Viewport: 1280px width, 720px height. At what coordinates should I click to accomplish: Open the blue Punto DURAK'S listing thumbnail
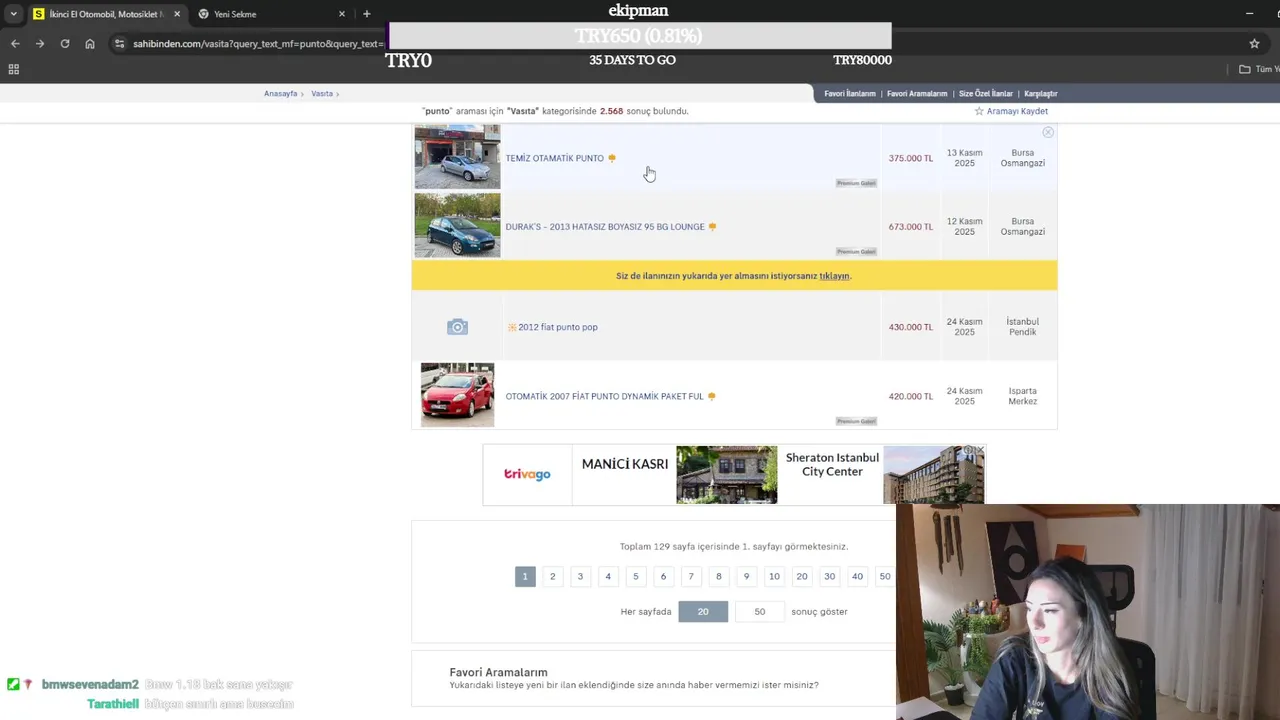457,225
